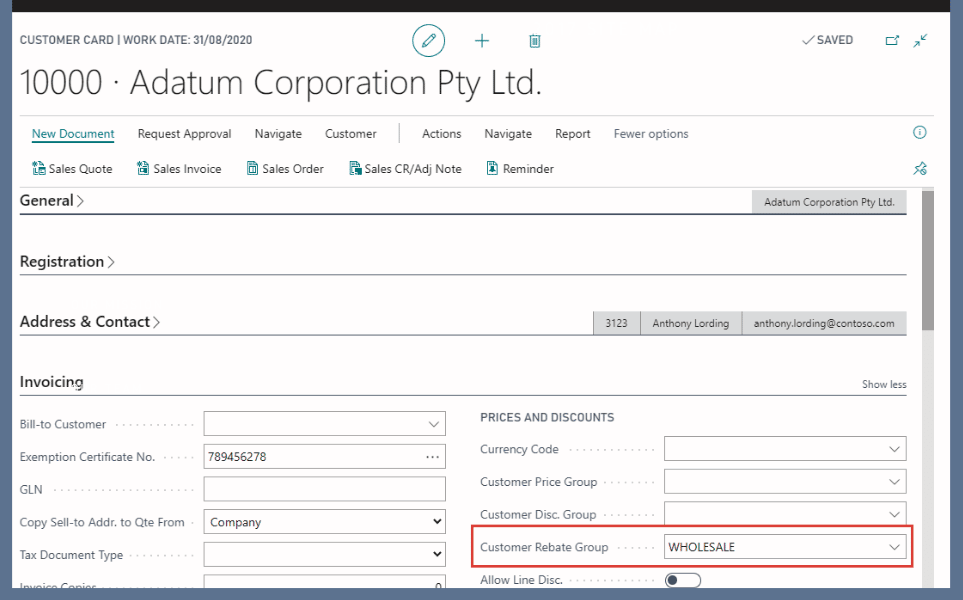Create a new Sales Quote
This screenshot has width=963, height=600.
pos(72,169)
